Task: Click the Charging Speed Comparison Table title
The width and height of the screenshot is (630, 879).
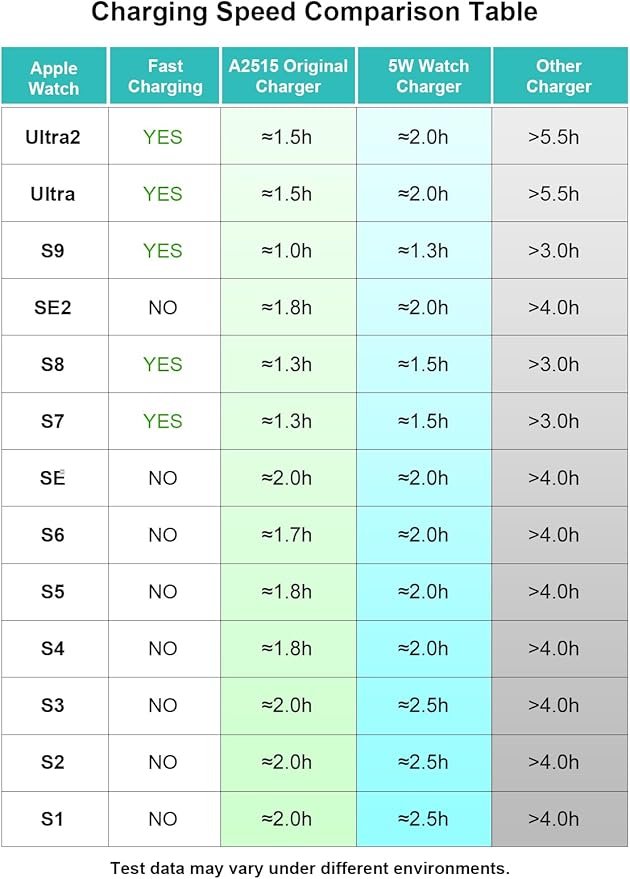Action: [x=315, y=13]
